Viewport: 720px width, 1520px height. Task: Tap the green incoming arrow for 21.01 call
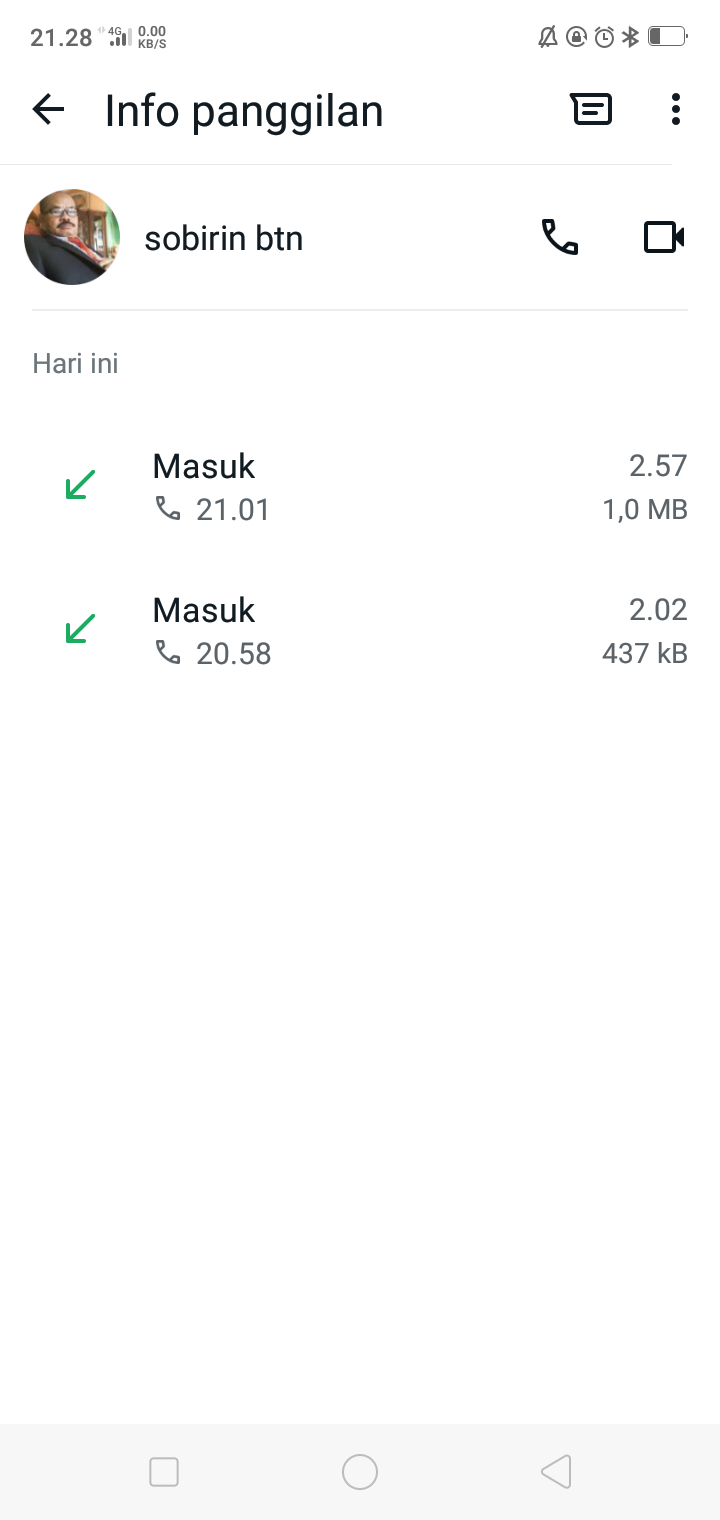click(80, 485)
